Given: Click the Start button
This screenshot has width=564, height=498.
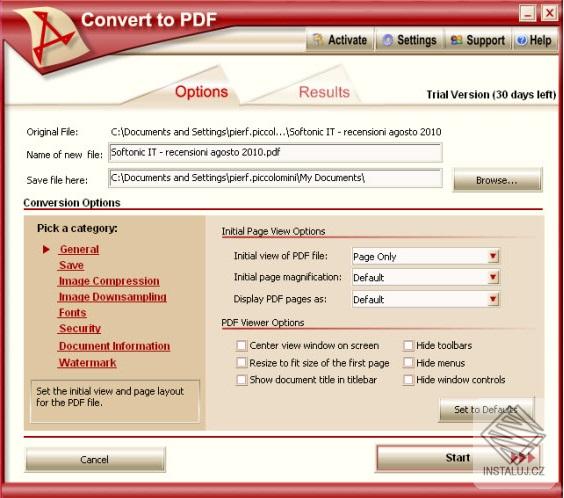Looking at the screenshot, I should click(x=458, y=458).
